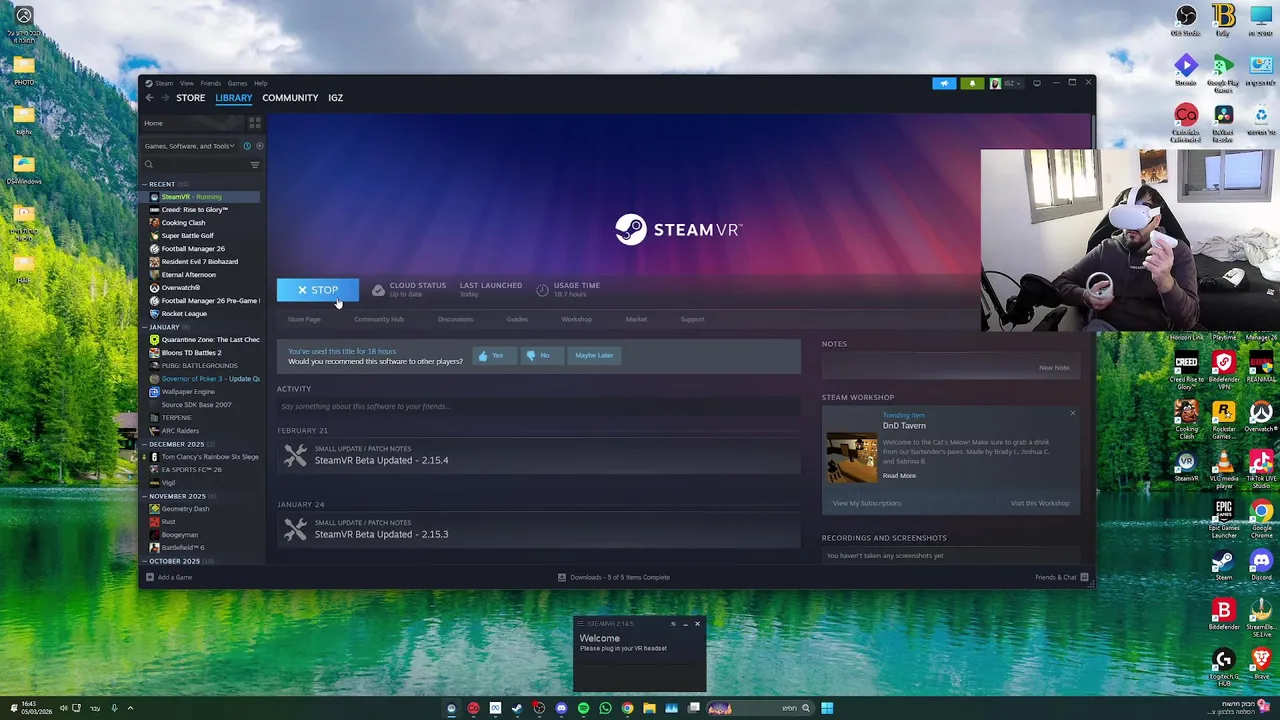The height and width of the screenshot is (720, 1280).
Task: Open the Discussions link
Action: point(455,319)
